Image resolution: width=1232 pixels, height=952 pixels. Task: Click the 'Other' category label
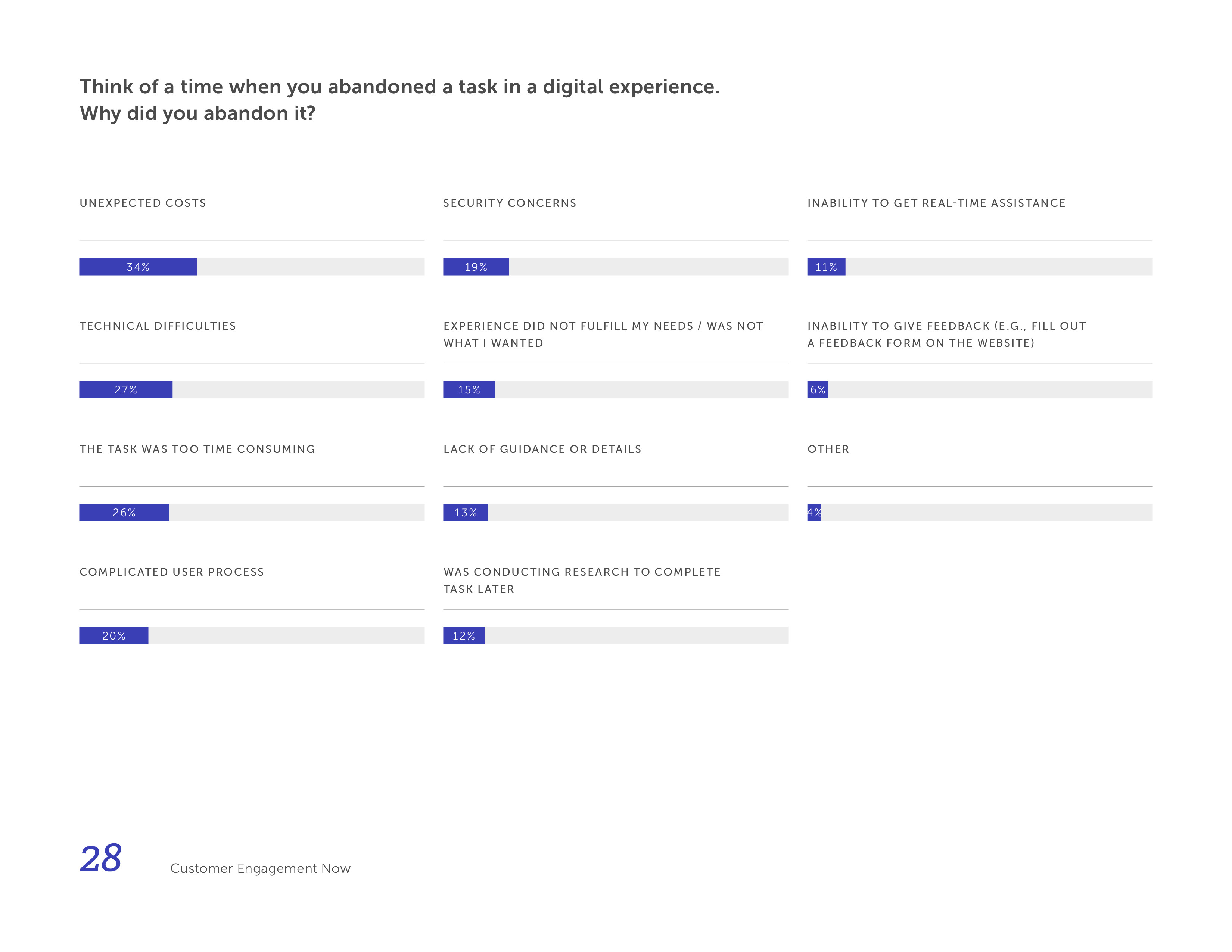coord(828,449)
